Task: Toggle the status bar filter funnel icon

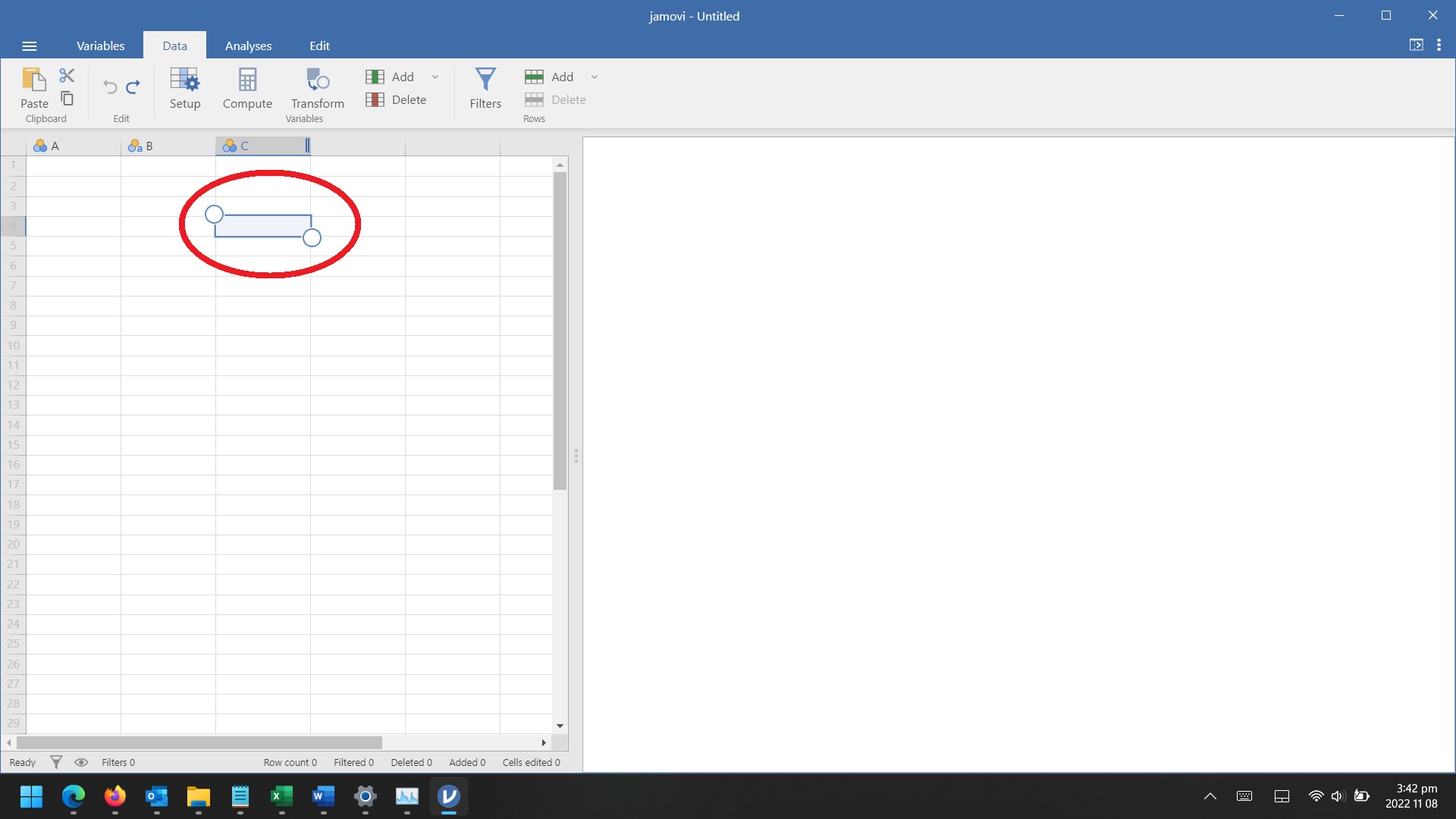Action: (x=56, y=762)
